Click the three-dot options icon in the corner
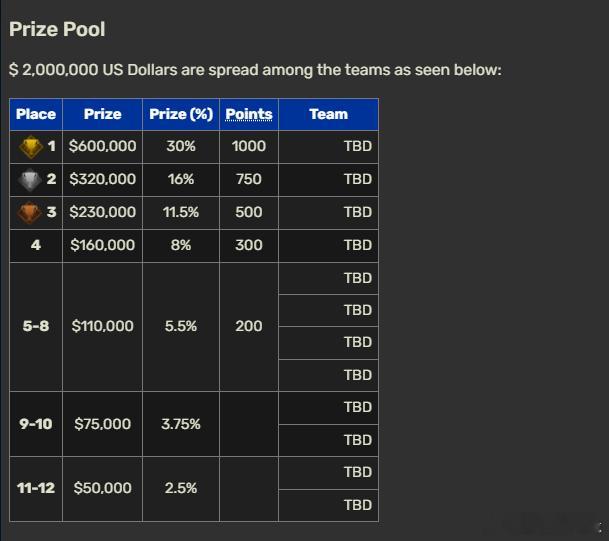Screen dimensions: 609x541 pyautogui.click(x=600, y=527)
